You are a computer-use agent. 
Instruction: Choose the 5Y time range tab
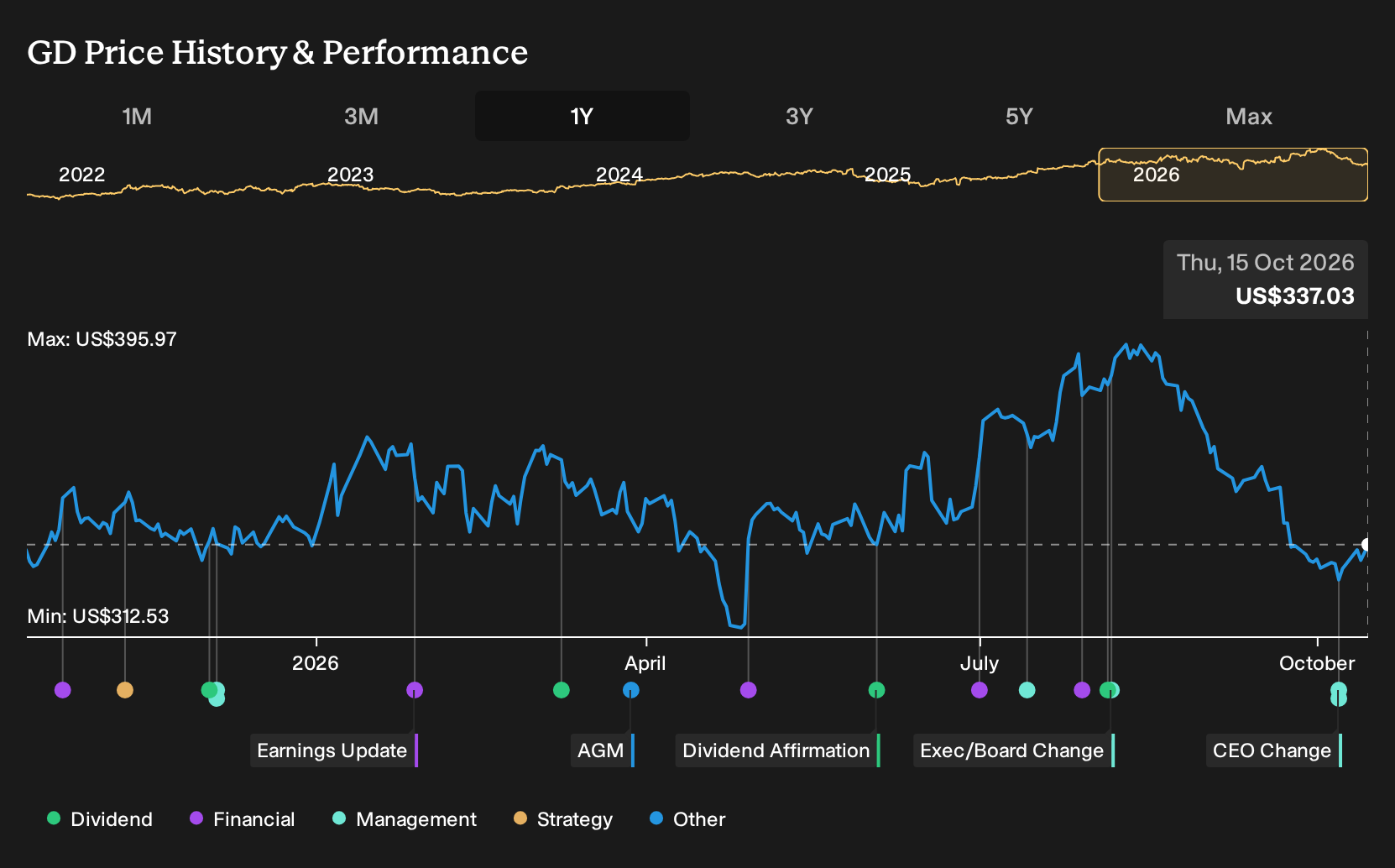(1019, 116)
